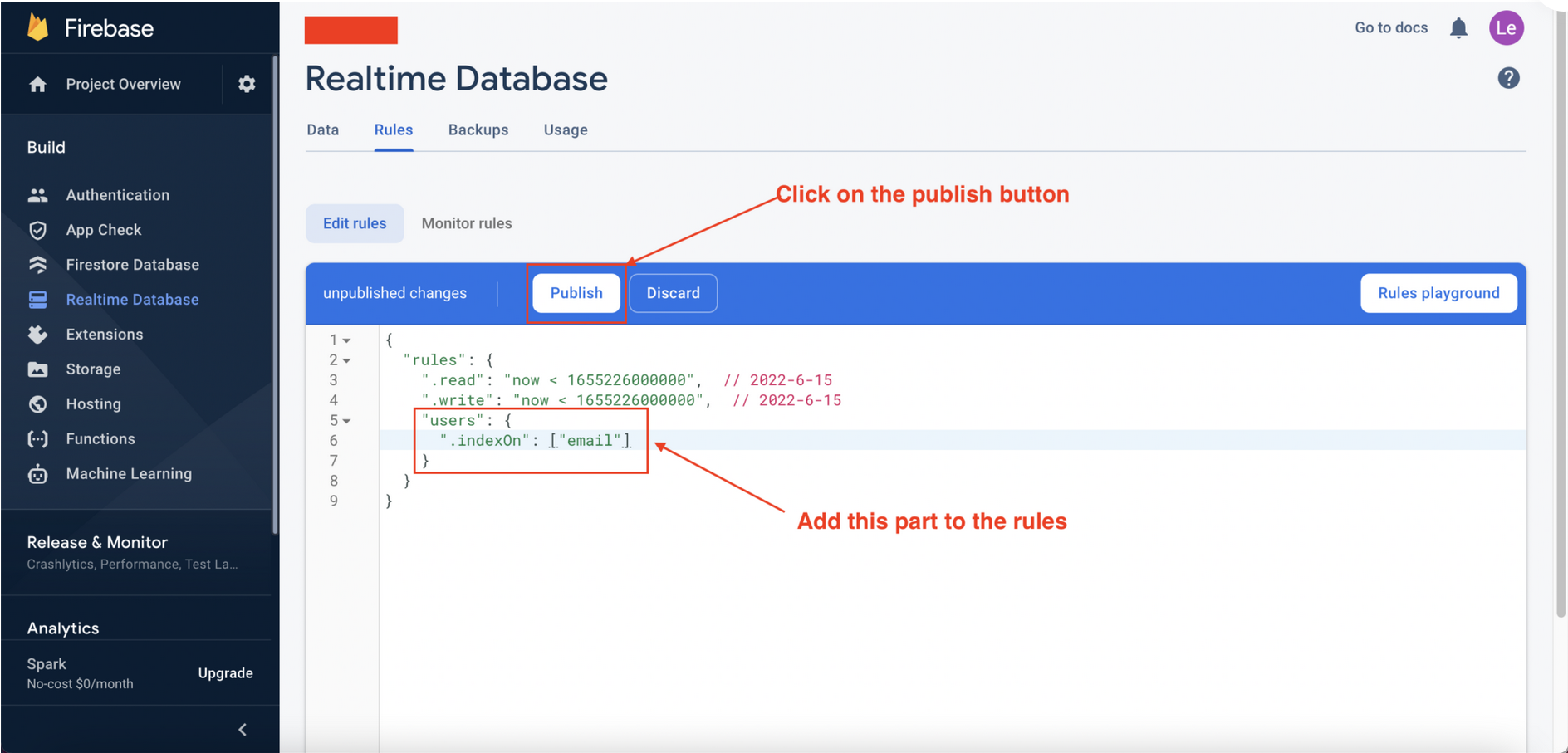Open Project Overview home icon
Screen dimensions: 1568x753
(x=37, y=84)
